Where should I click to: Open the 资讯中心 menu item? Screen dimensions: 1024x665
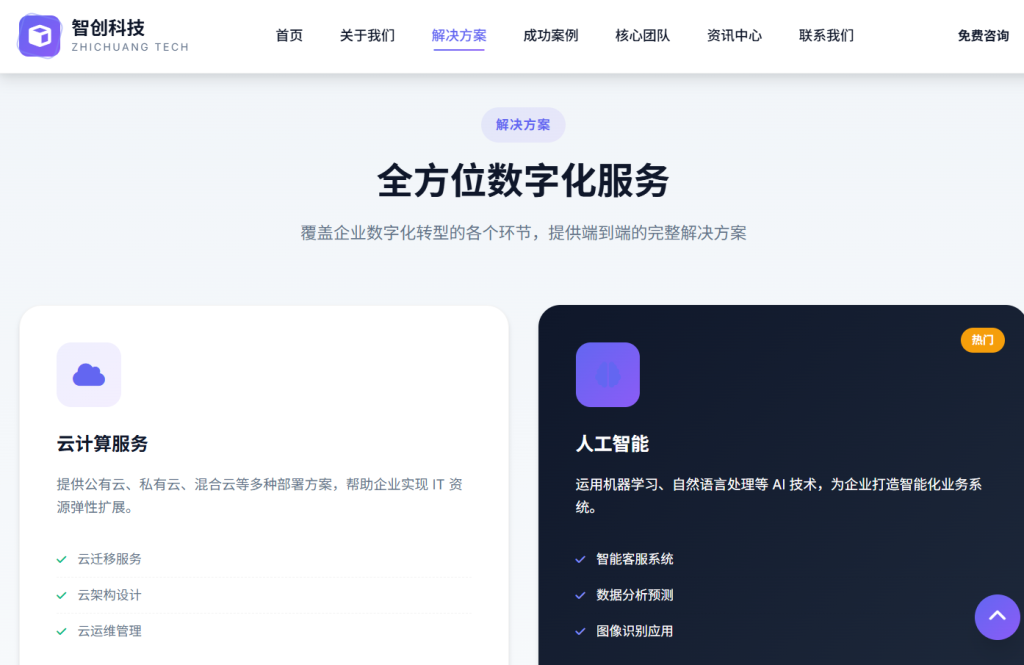(x=734, y=36)
